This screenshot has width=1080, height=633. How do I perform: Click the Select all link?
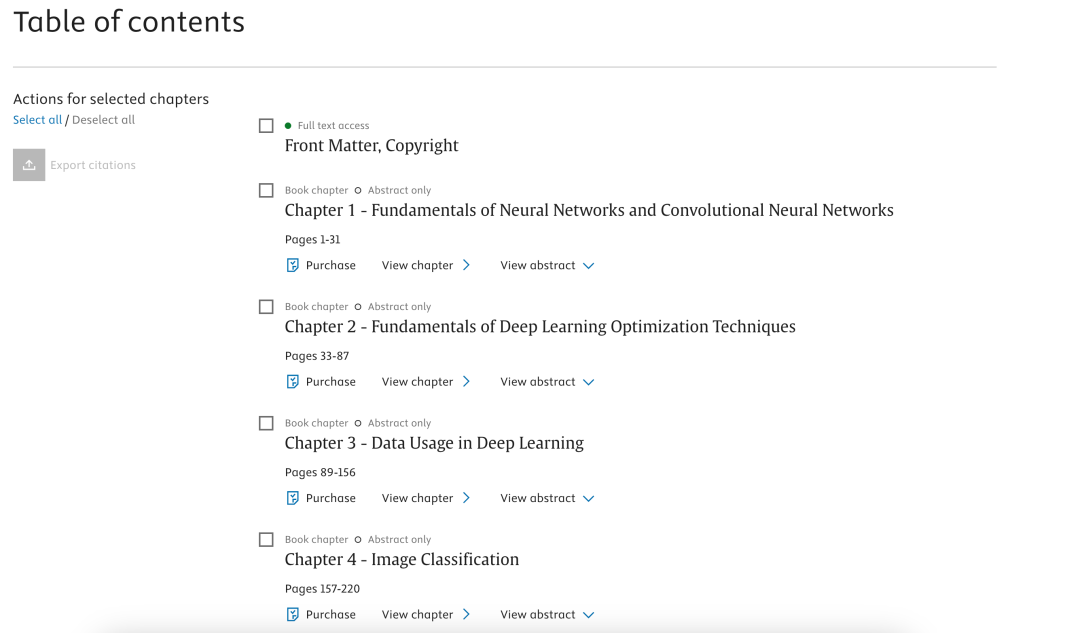tap(37, 120)
